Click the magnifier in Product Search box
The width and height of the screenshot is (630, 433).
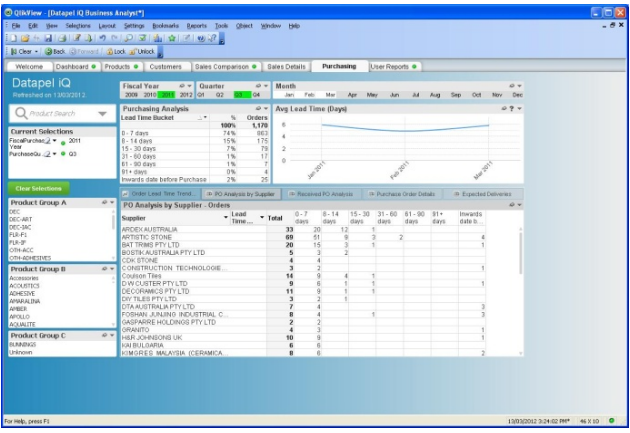click(x=21, y=113)
